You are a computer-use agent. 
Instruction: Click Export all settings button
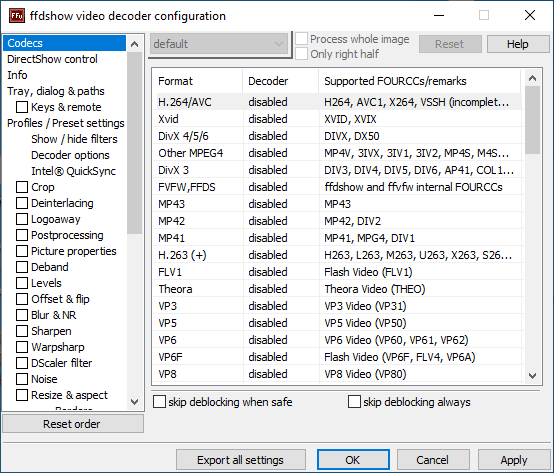point(241,460)
